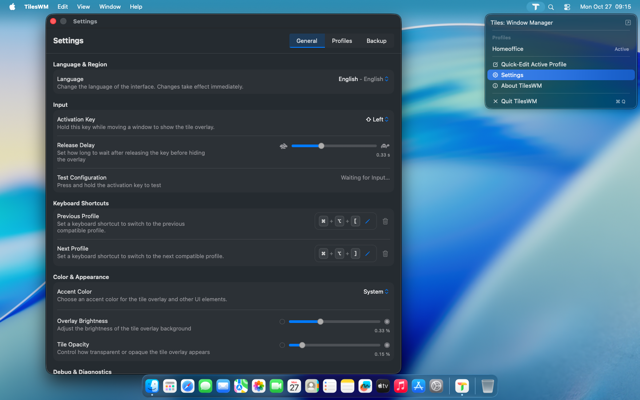Switch to the Profiles tab

click(342, 41)
